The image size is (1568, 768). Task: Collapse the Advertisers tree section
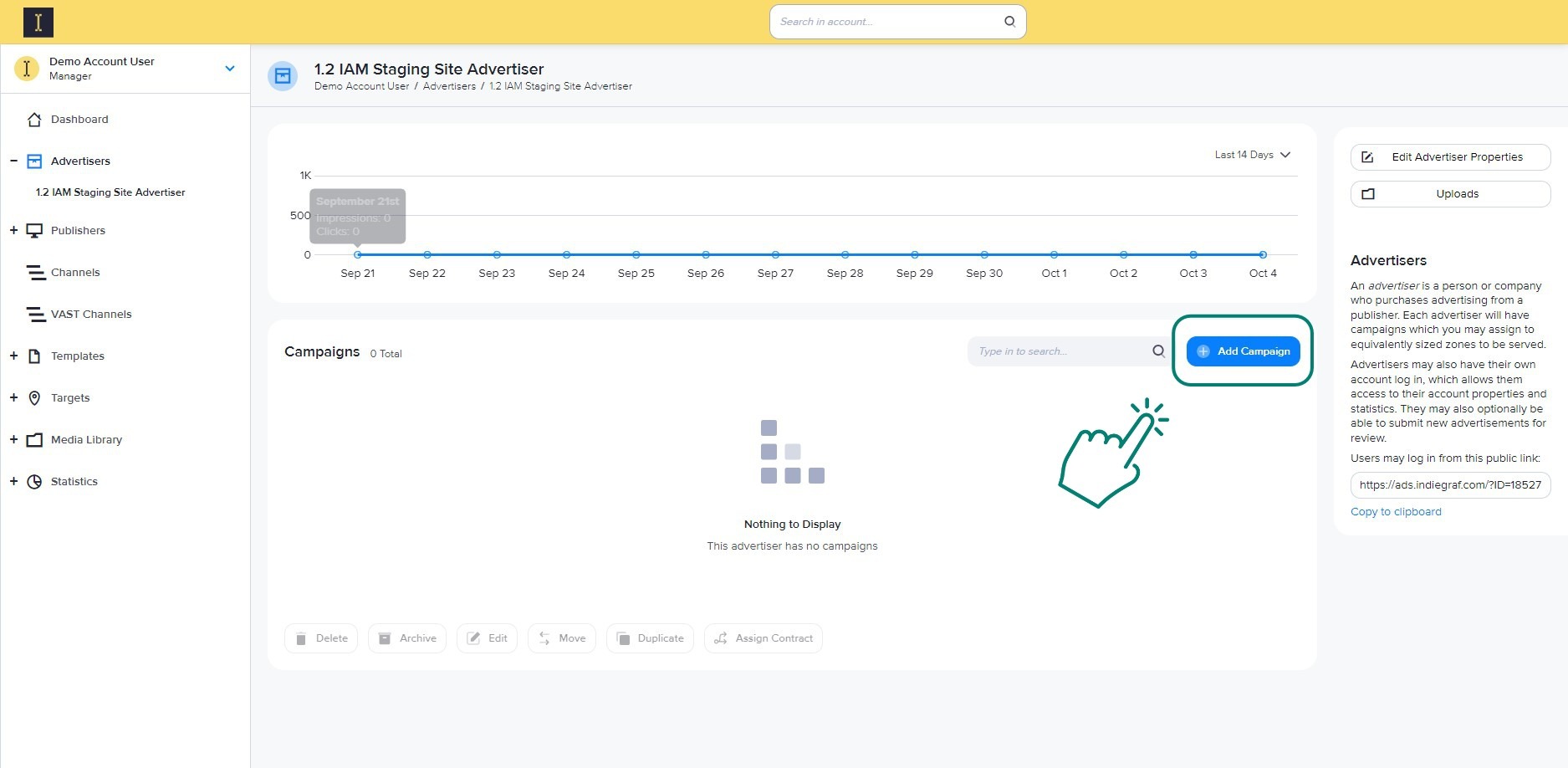pyautogui.click(x=13, y=161)
